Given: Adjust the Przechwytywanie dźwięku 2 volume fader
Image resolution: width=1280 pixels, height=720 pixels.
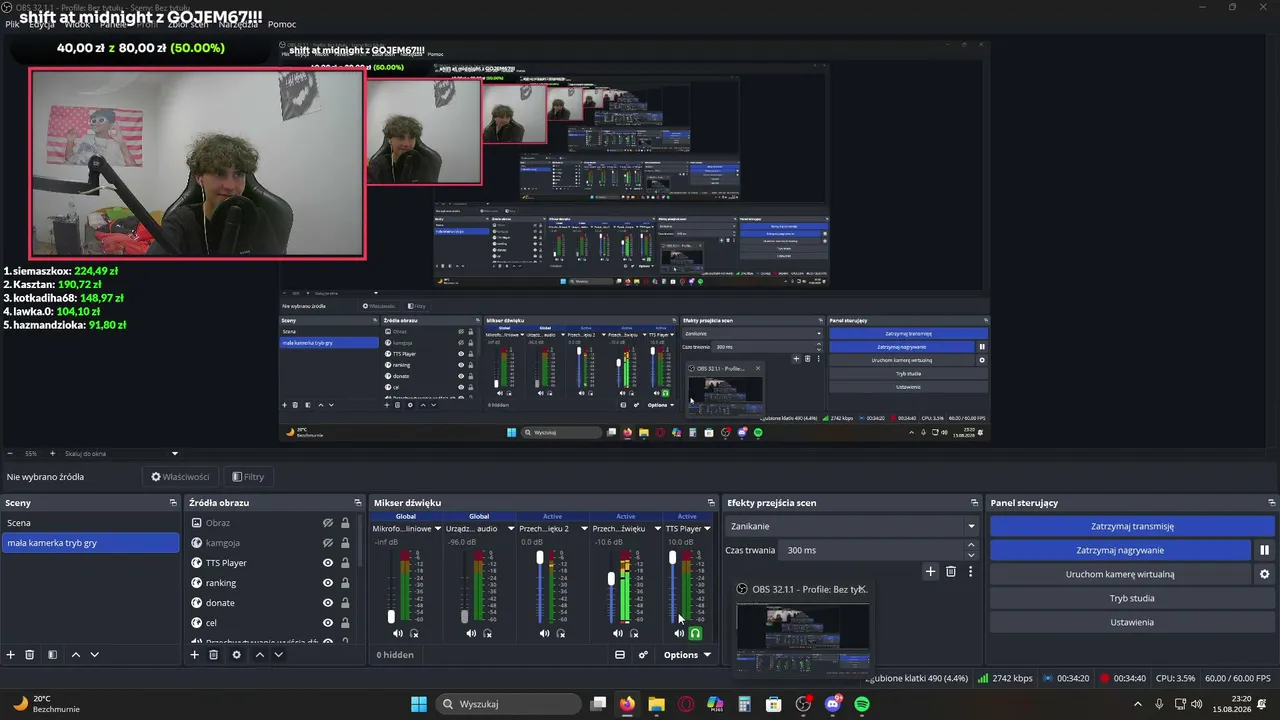Looking at the screenshot, I should tap(540, 557).
